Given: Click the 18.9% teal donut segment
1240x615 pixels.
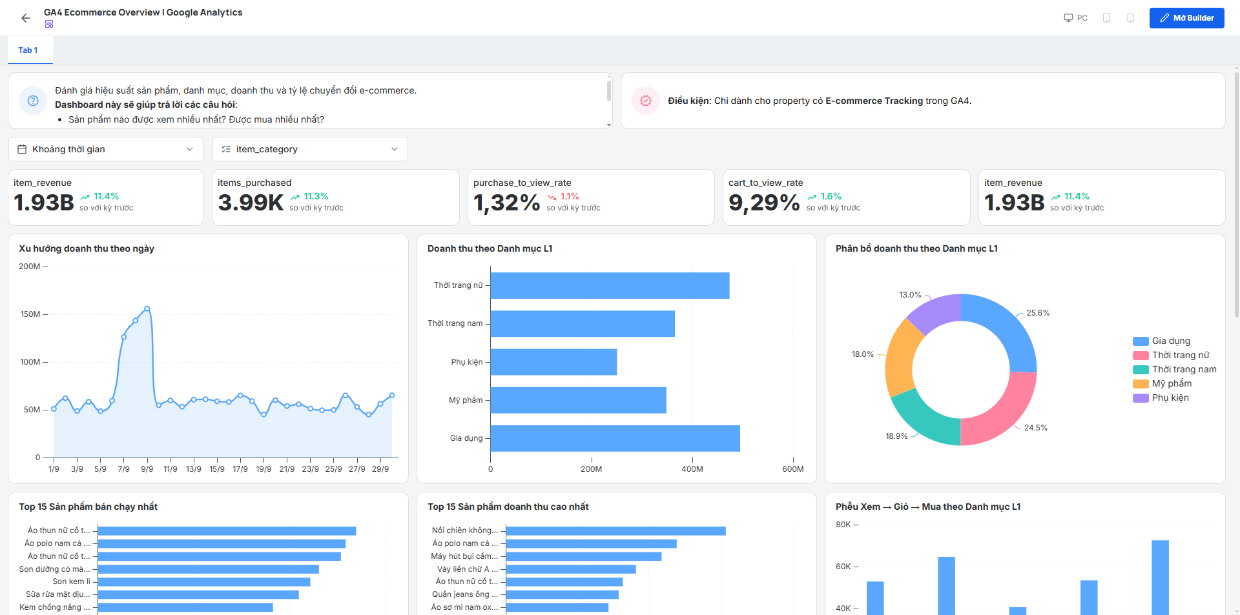Looking at the screenshot, I should (920, 418).
